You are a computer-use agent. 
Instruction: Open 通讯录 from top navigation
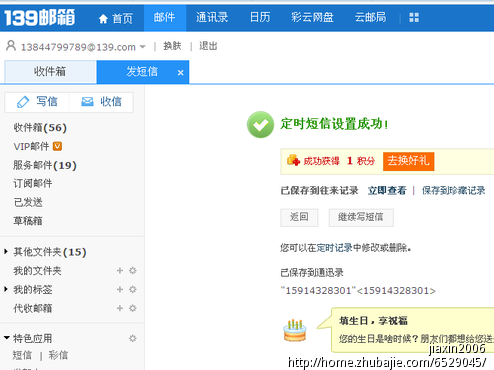[212, 17]
